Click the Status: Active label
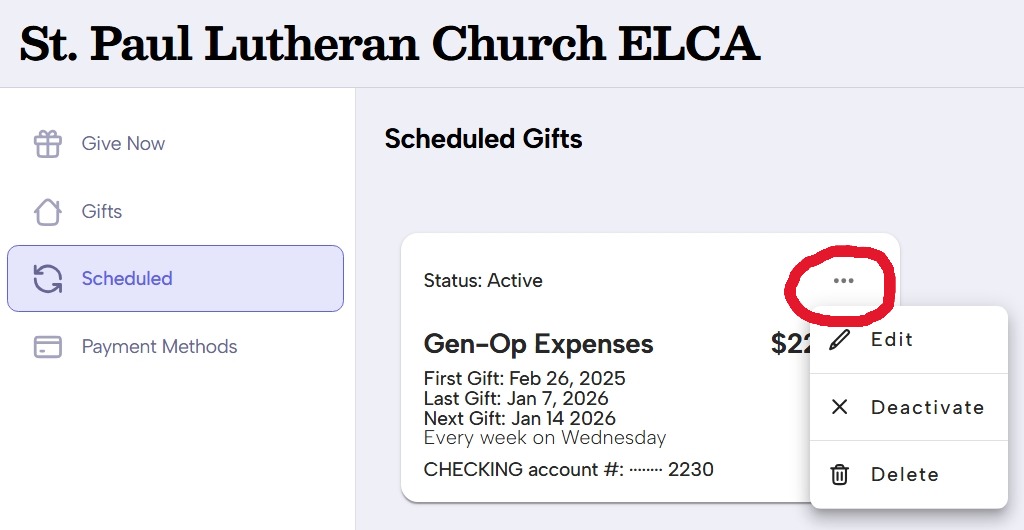The height and width of the screenshot is (530, 1024). [x=483, y=281]
